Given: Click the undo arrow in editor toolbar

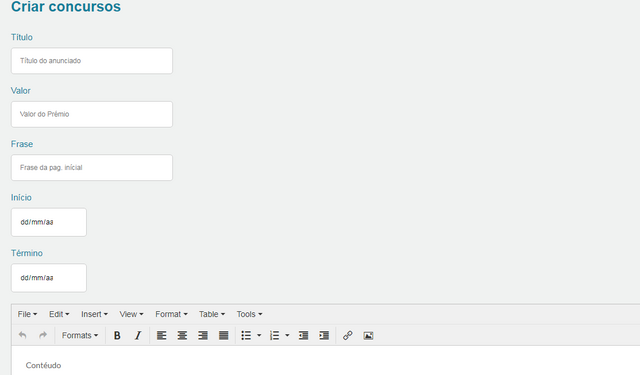Looking at the screenshot, I should tap(22, 335).
